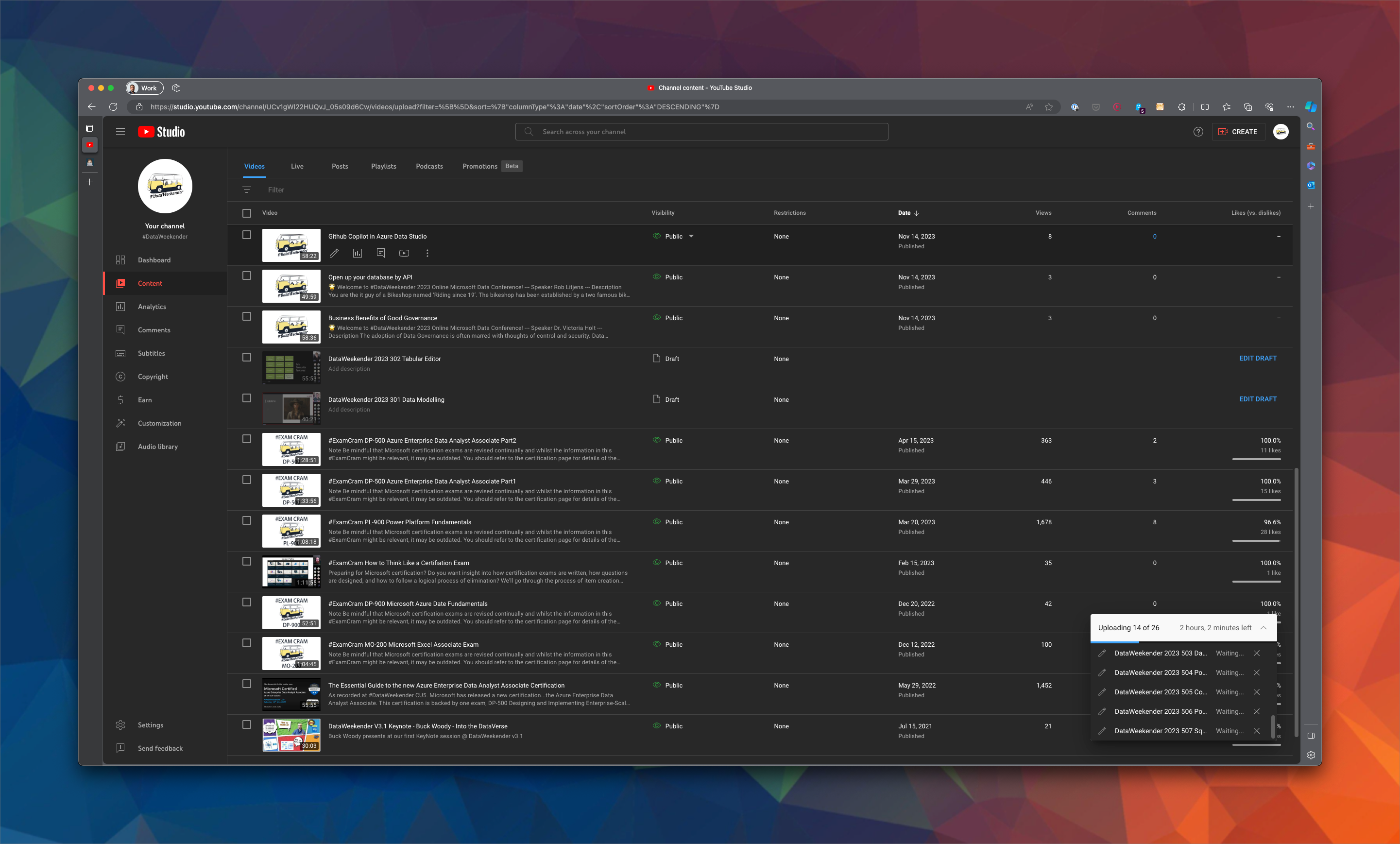Check the box for #ExamCram PL-900 Power Platform Fundamentals
This screenshot has height=844, width=1400.
coord(247,520)
